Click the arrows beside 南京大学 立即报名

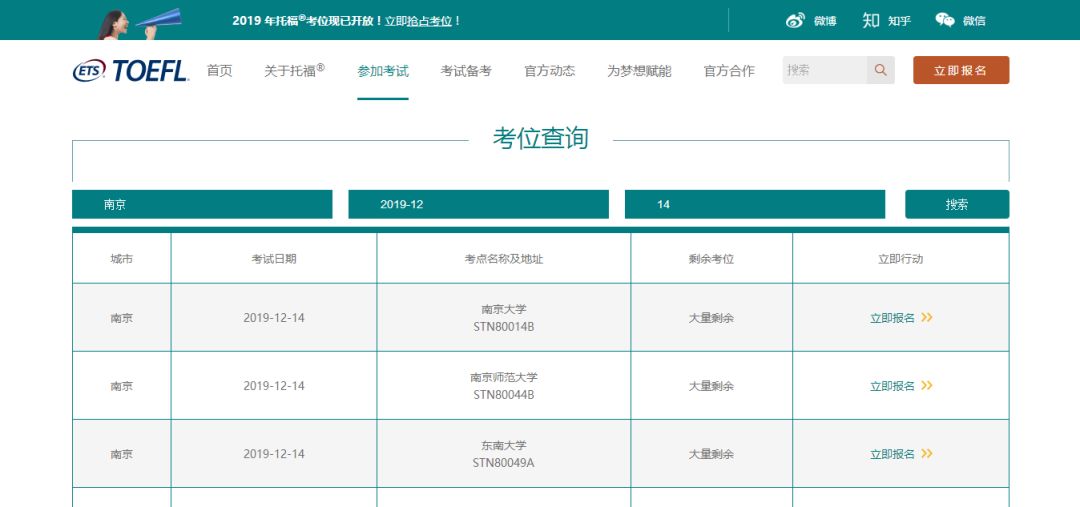926,318
